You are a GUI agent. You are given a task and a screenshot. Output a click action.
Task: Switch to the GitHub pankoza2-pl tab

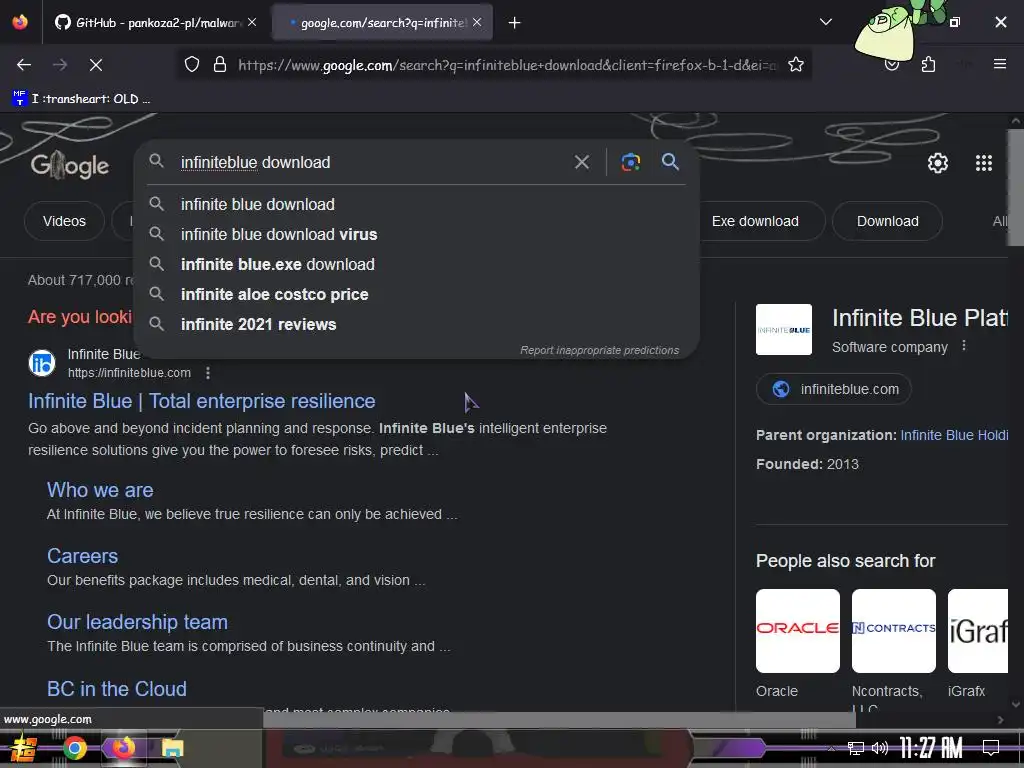(x=148, y=23)
